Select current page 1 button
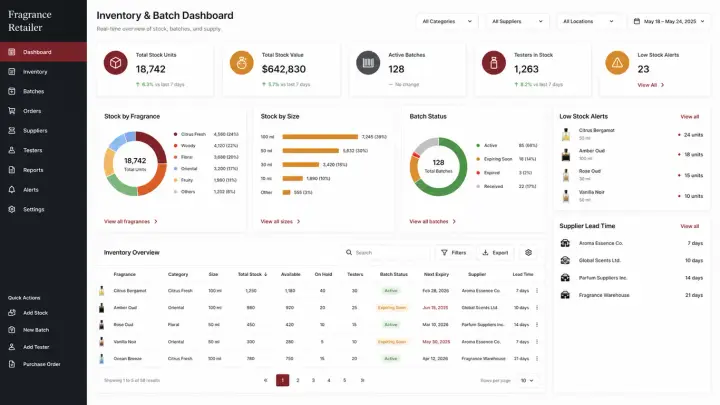 282,380
